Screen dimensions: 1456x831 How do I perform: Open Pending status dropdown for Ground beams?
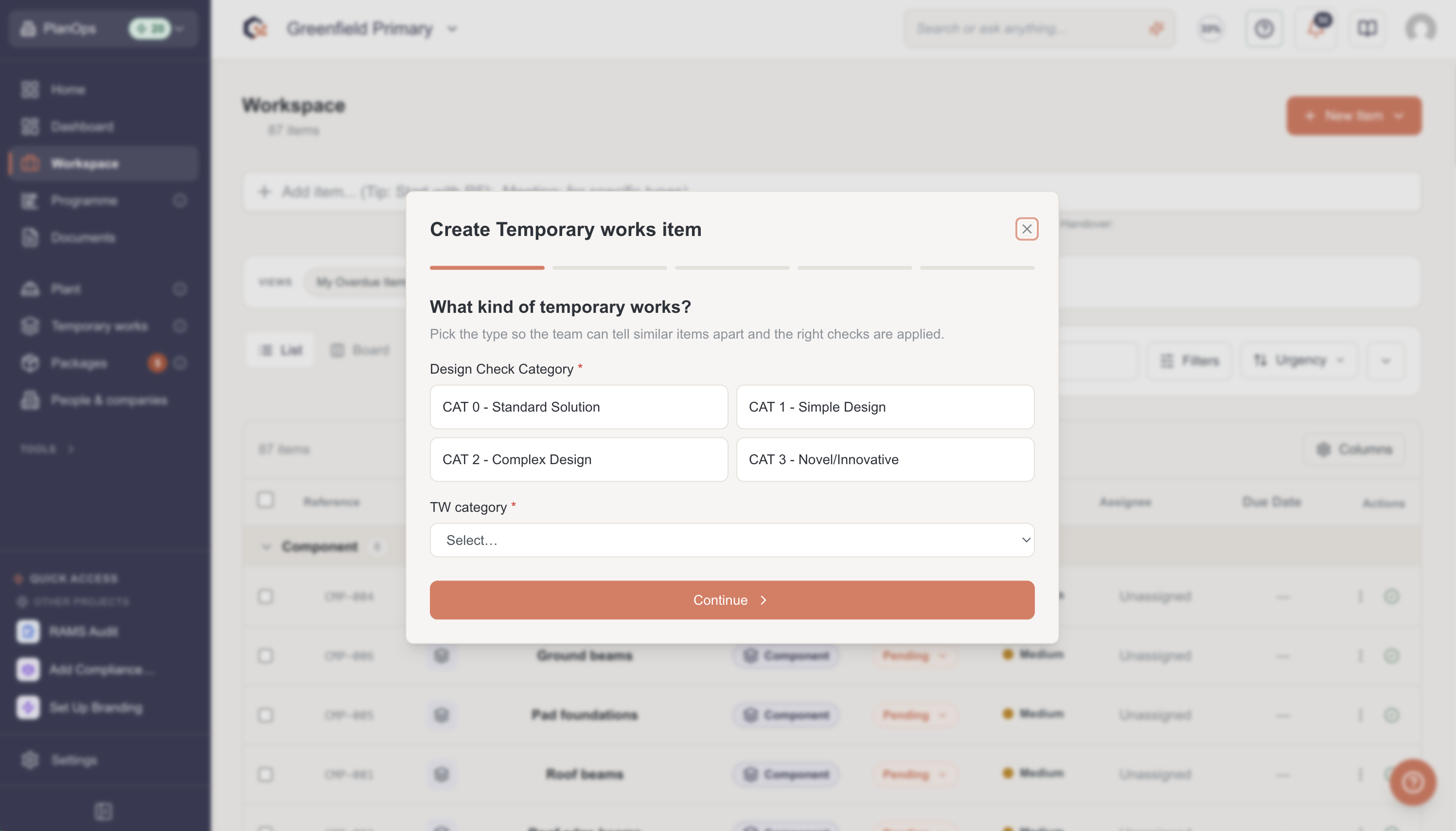pyautogui.click(x=914, y=655)
